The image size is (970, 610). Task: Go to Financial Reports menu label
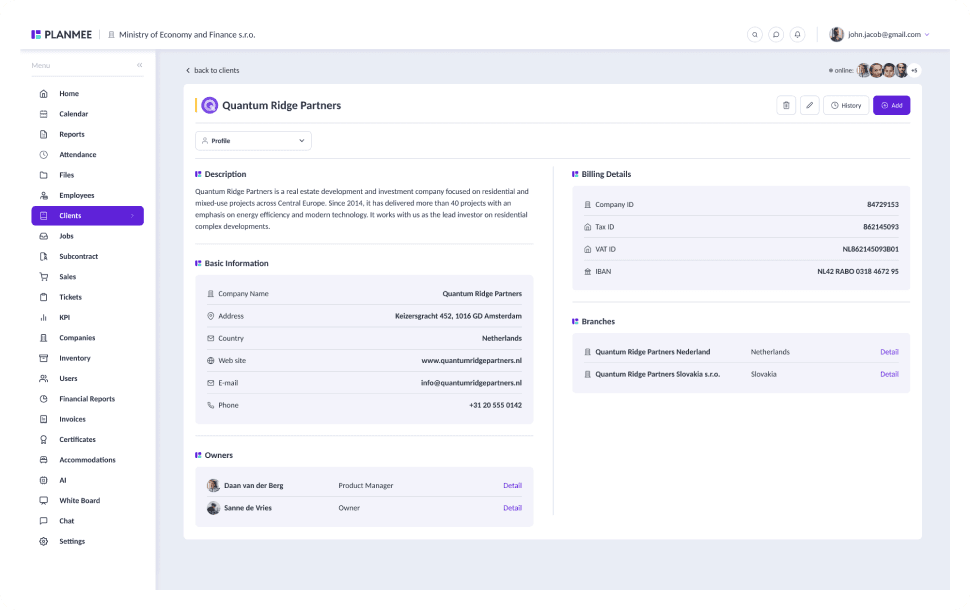pos(87,399)
